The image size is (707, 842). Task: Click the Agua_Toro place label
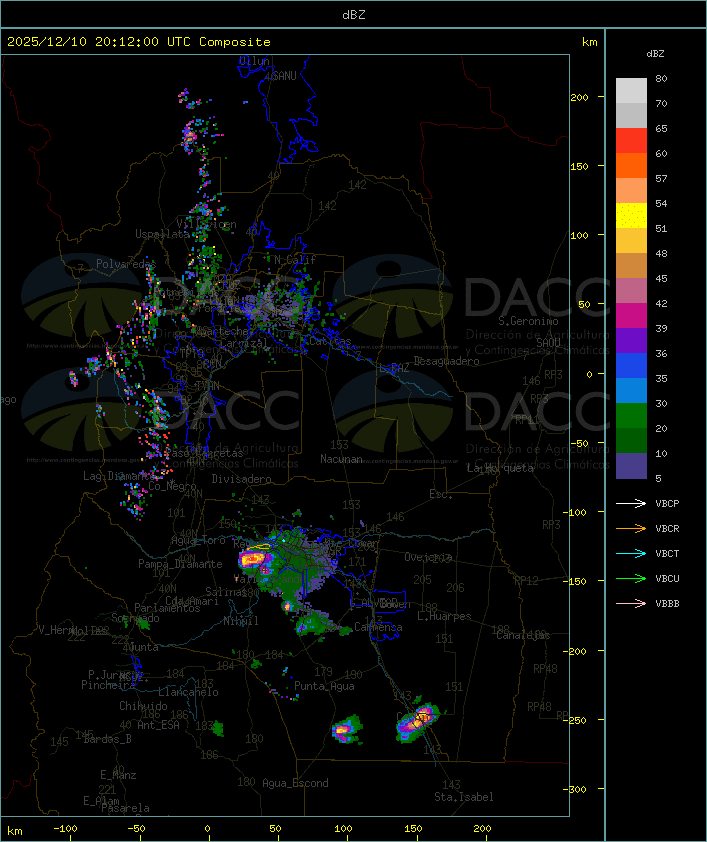198,540
